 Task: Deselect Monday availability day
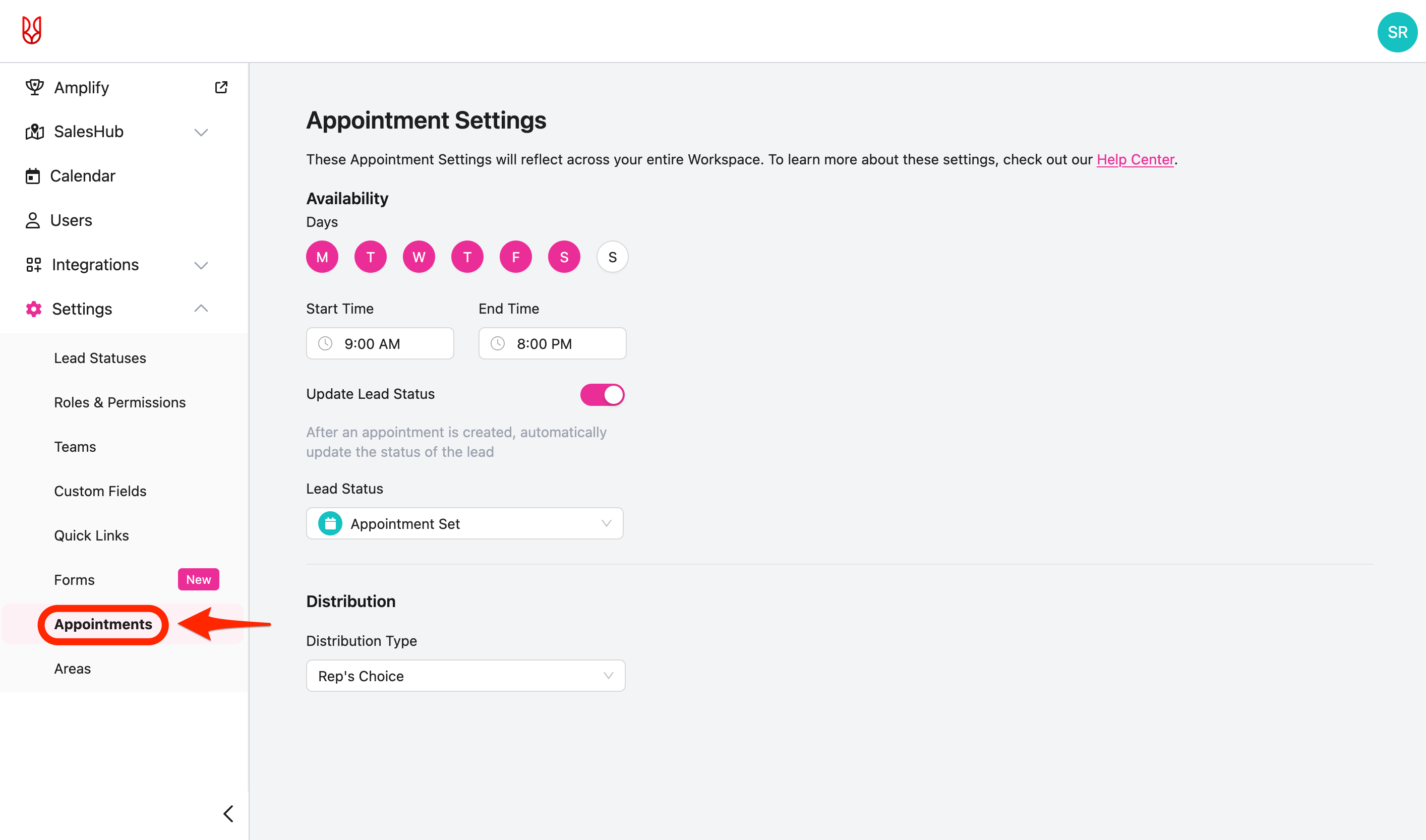[322, 257]
